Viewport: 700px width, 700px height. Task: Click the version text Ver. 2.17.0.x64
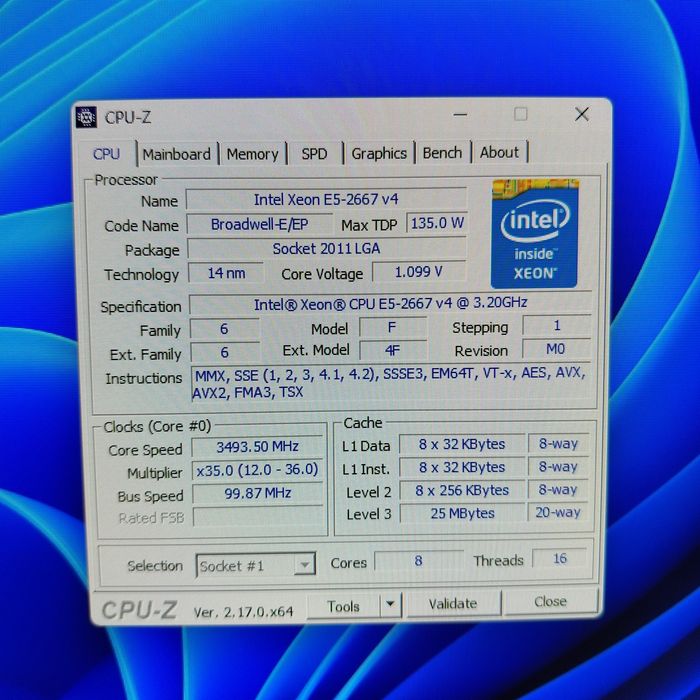[x=243, y=612]
